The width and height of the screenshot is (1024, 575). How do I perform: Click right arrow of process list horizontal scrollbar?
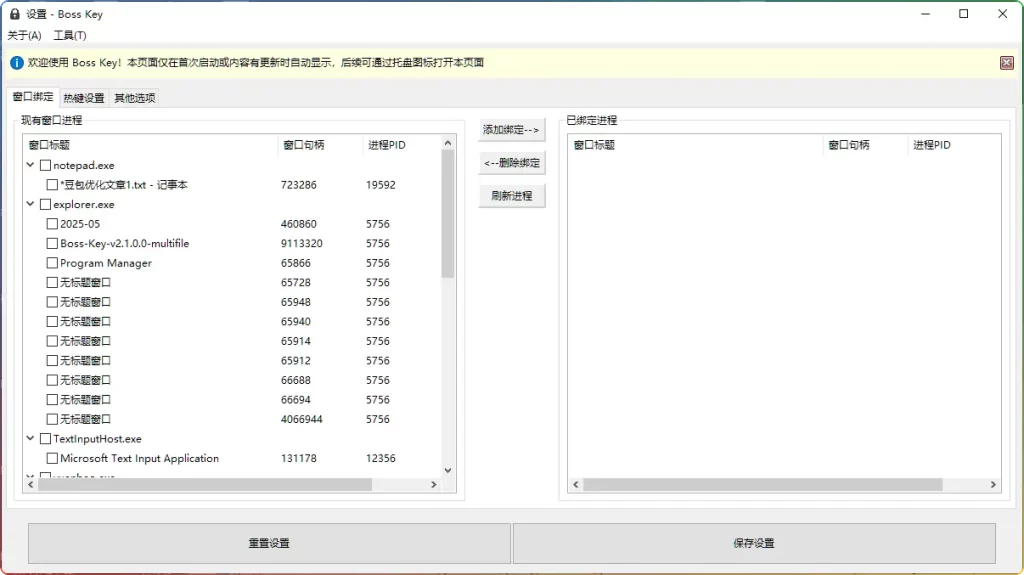point(434,485)
